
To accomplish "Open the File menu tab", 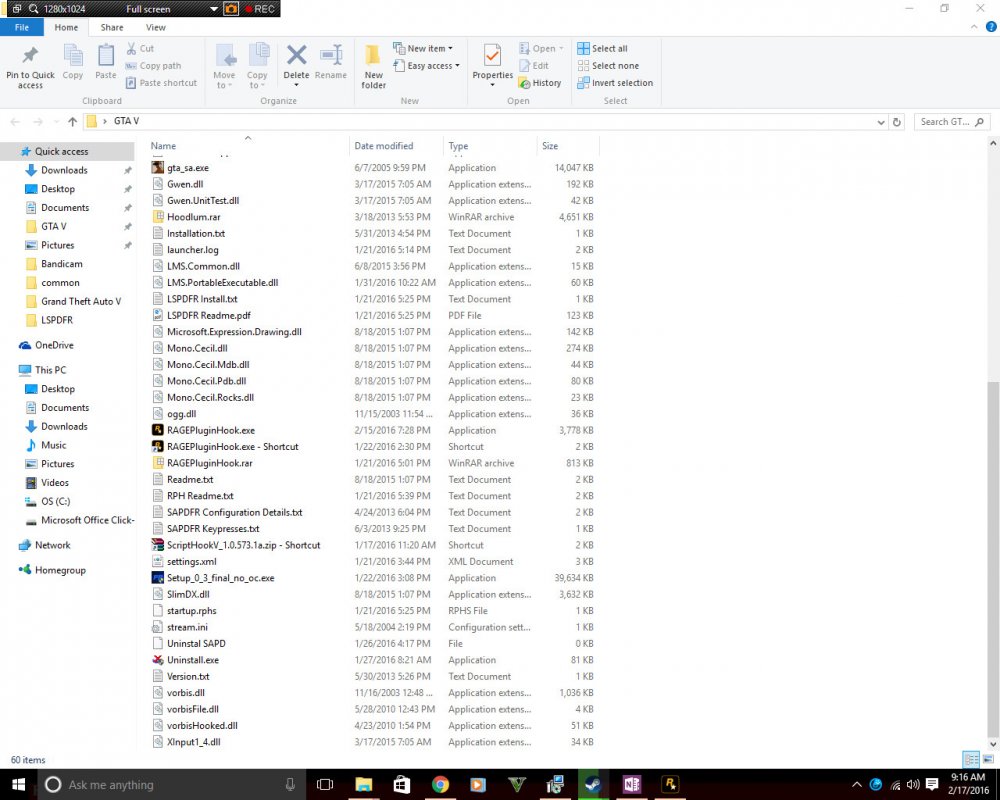I will coord(22,27).
